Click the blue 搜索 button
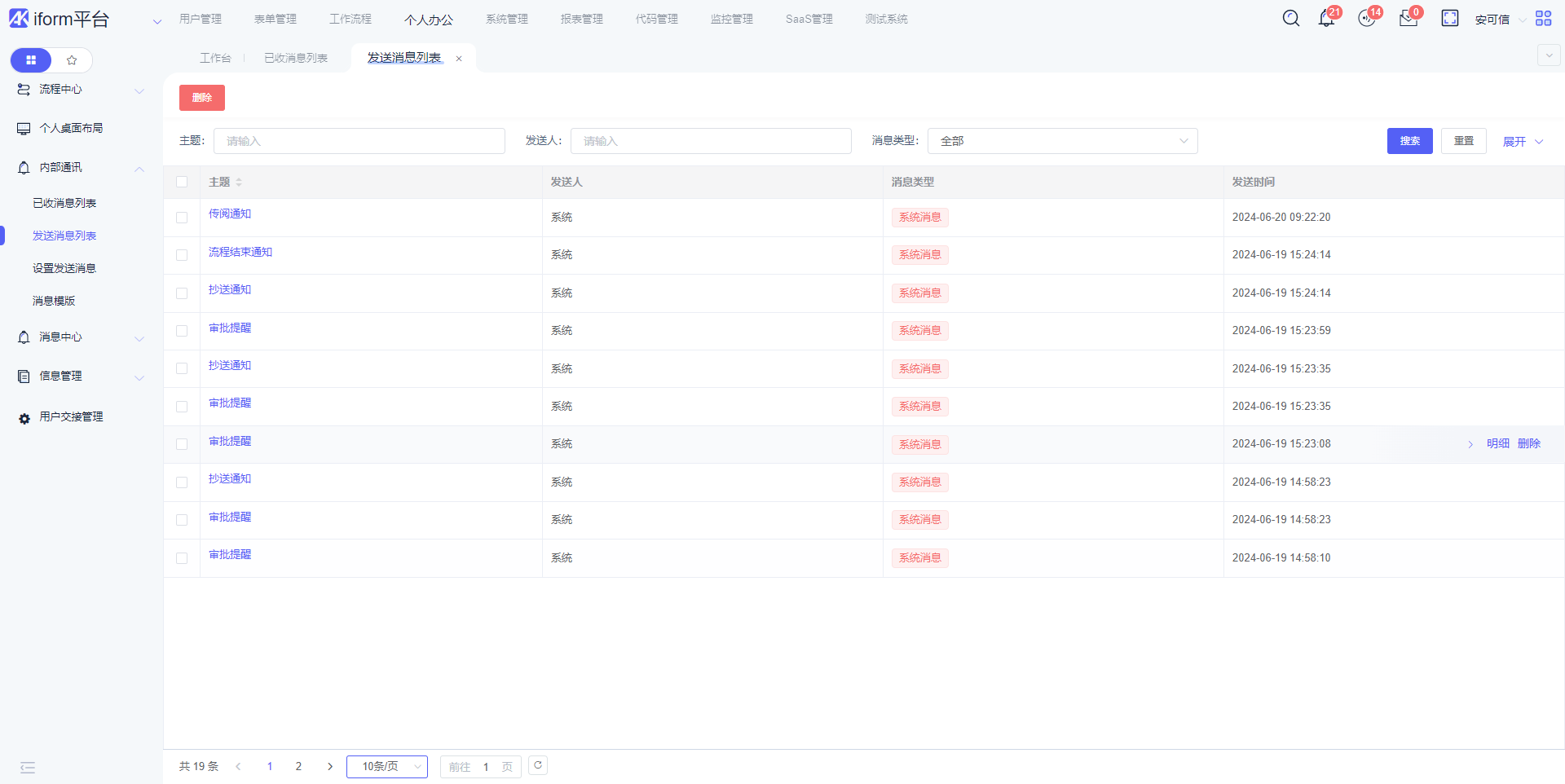 [1409, 141]
